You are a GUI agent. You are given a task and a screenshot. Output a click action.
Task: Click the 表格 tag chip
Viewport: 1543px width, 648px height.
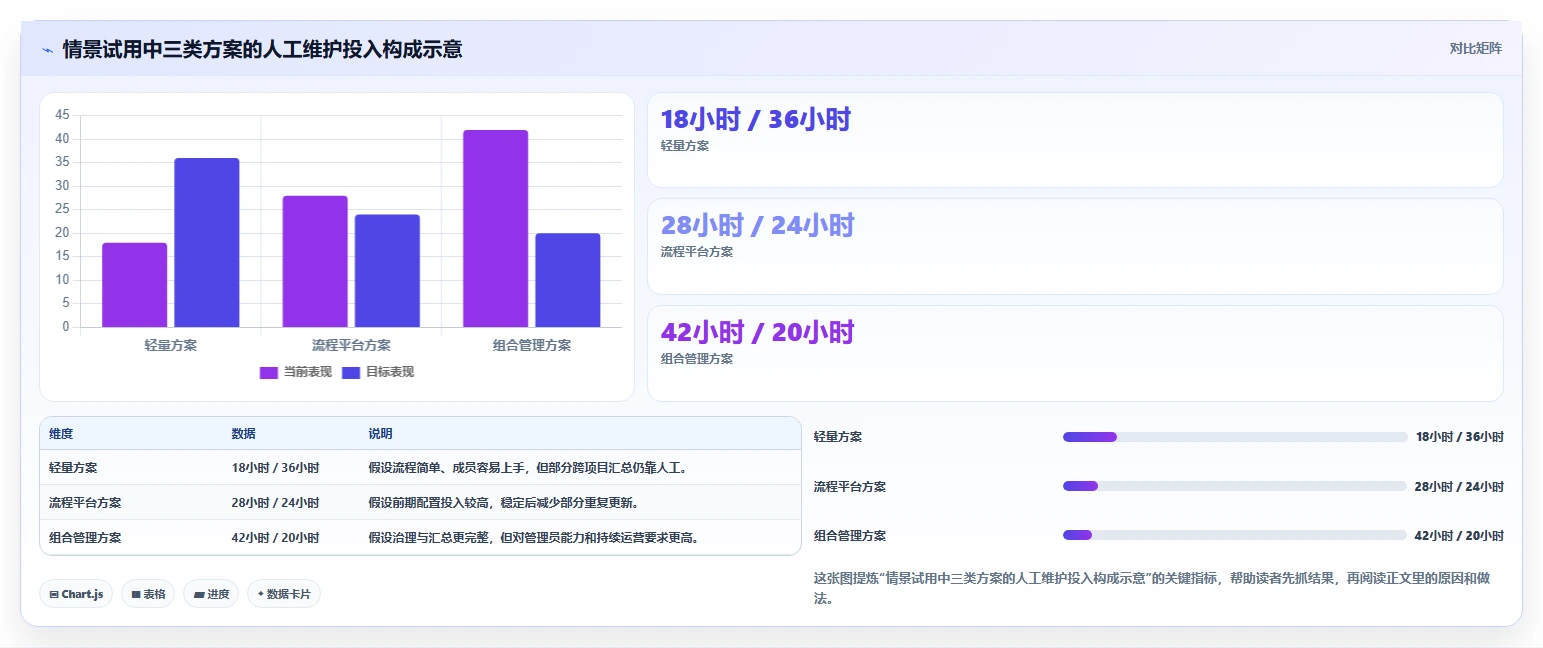click(x=148, y=594)
